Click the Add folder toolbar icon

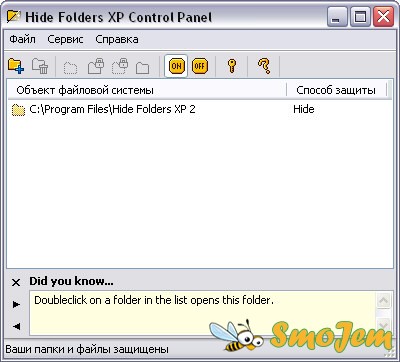[x=16, y=66]
